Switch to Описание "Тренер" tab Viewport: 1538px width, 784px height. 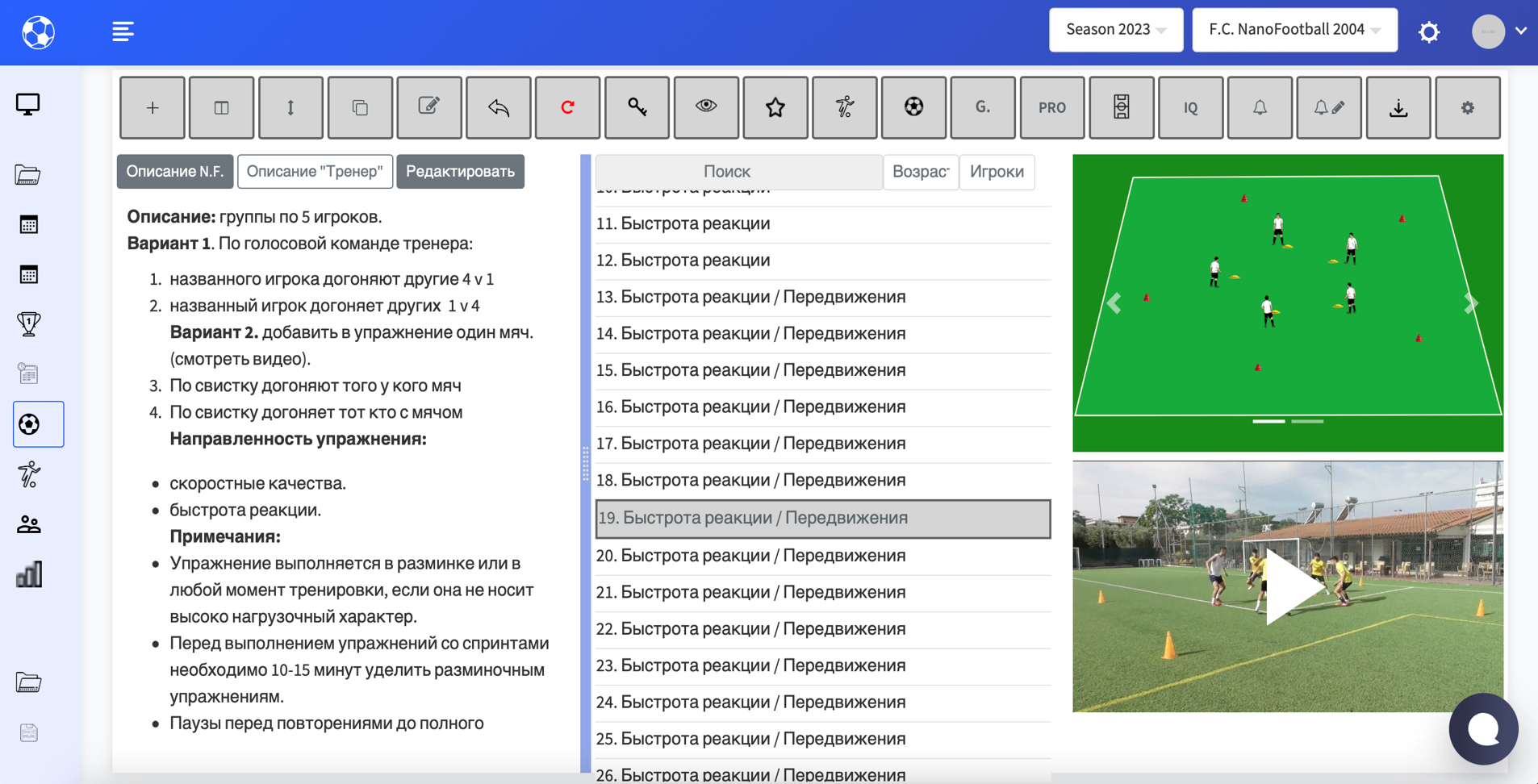315,172
